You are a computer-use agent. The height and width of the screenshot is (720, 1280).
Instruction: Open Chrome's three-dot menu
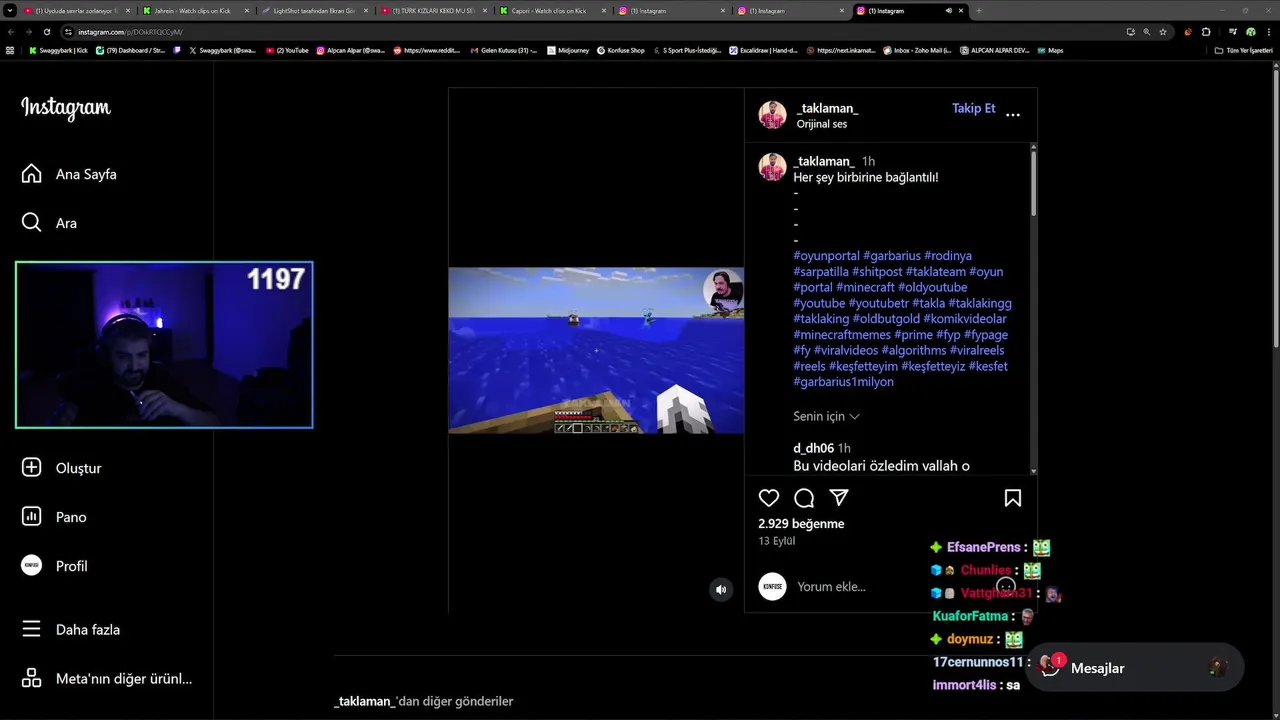click(x=1269, y=32)
